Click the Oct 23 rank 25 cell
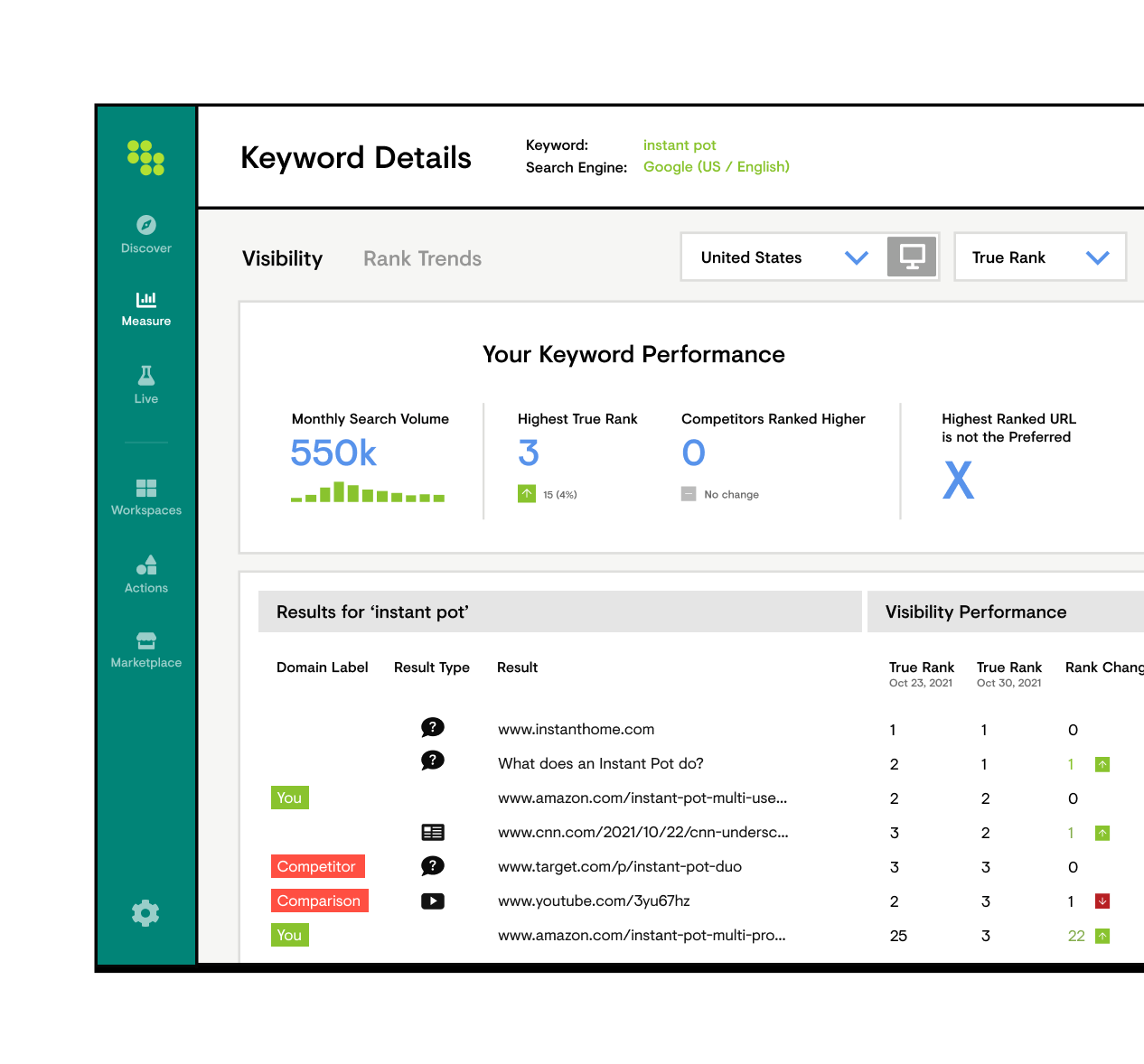 coord(898,936)
